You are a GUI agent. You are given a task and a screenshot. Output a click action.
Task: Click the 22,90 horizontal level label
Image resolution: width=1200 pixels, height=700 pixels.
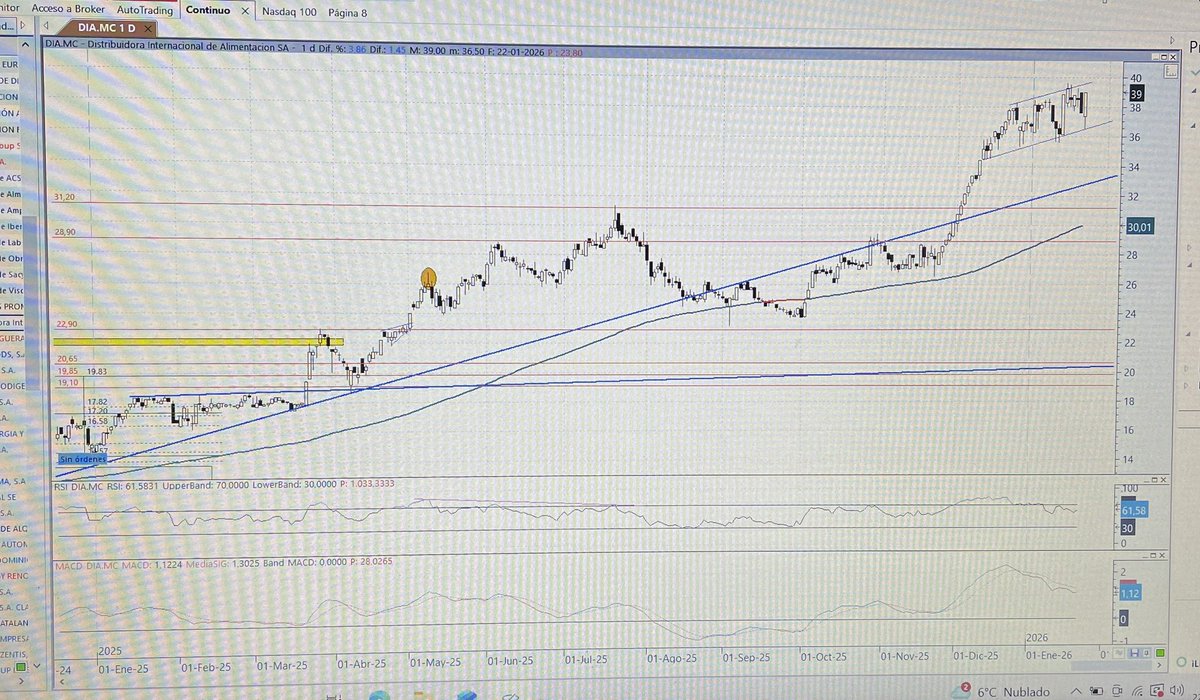click(67, 323)
